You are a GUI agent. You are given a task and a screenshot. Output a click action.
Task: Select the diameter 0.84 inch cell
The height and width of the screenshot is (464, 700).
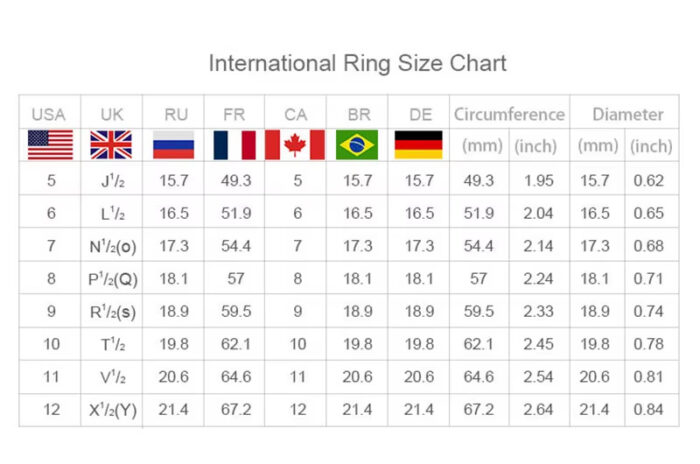pyautogui.click(x=649, y=409)
